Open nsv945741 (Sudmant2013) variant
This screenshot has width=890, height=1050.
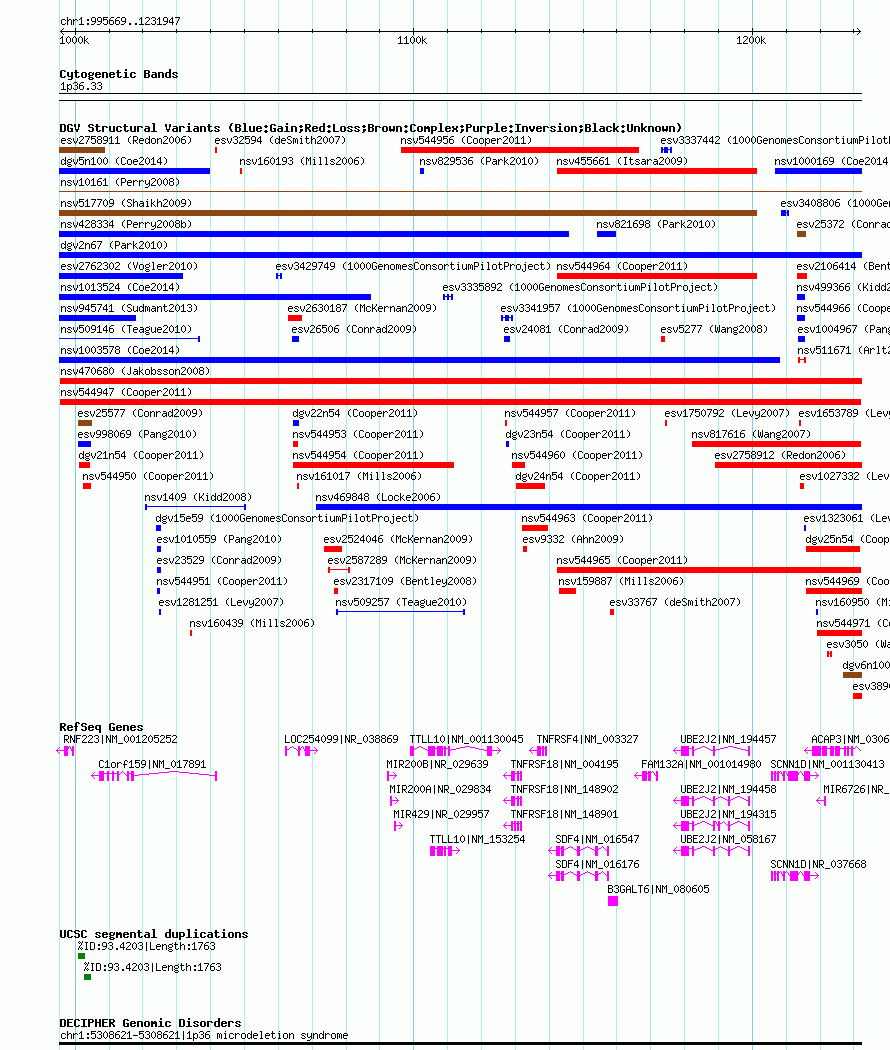pyautogui.click(x=129, y=308)
